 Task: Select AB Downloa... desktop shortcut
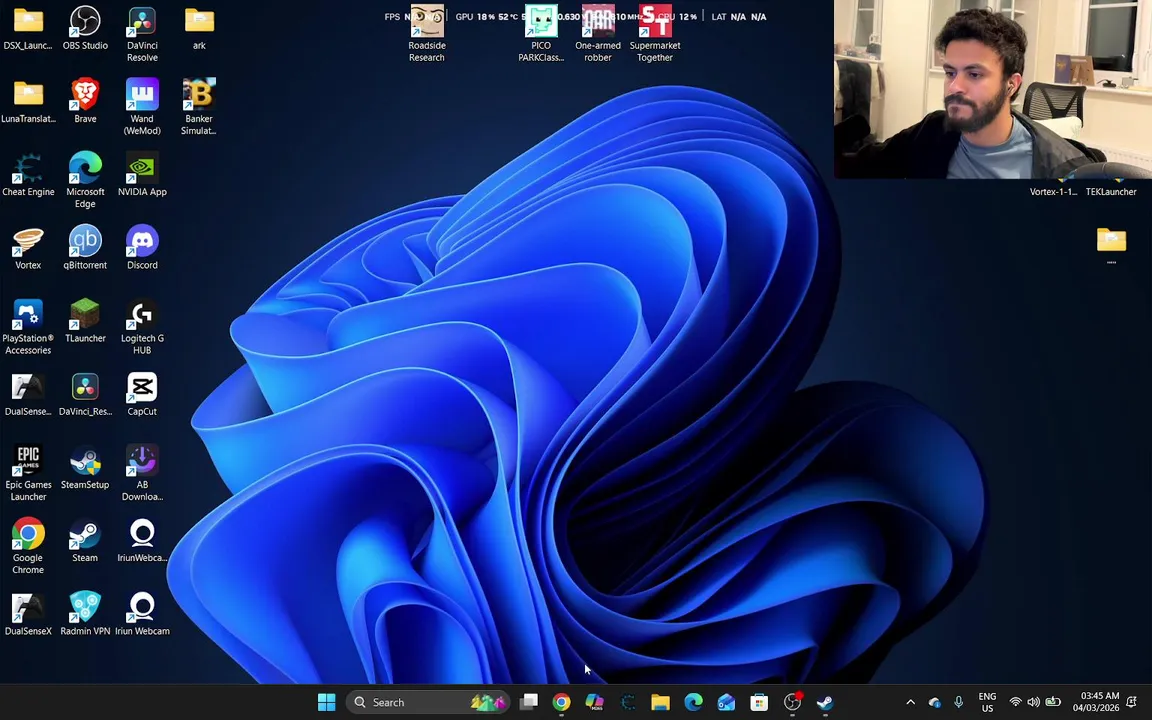click(142, 474)
